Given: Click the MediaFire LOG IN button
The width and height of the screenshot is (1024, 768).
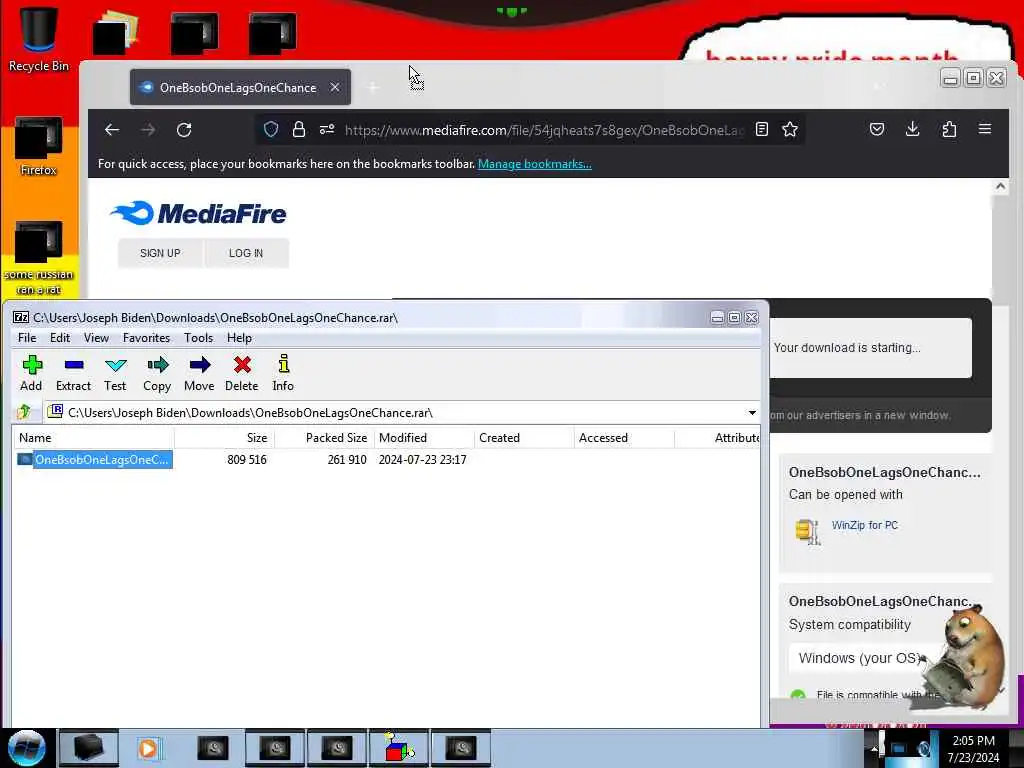Looking at the screenshot, I should pyautogui.click(x=246, y=253).
